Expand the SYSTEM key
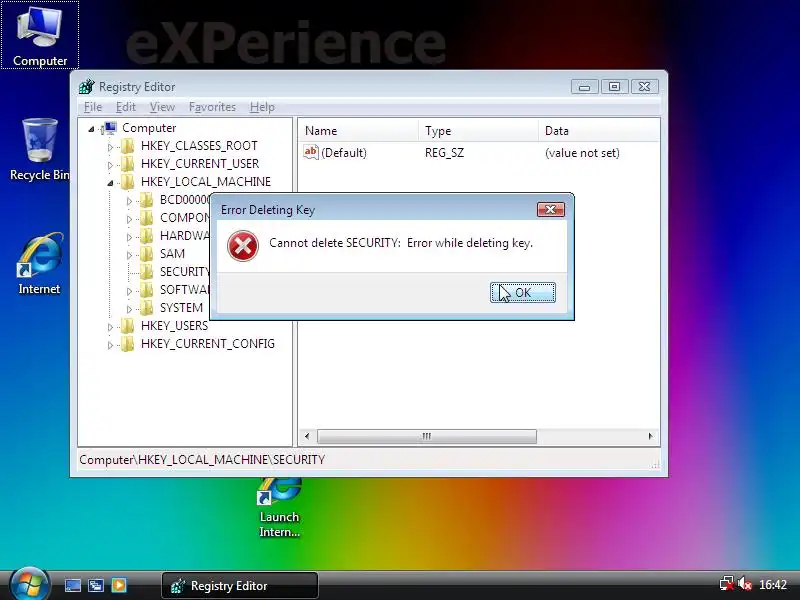The height and width of the screenshot is (600, 800). (x=129, y=309)
